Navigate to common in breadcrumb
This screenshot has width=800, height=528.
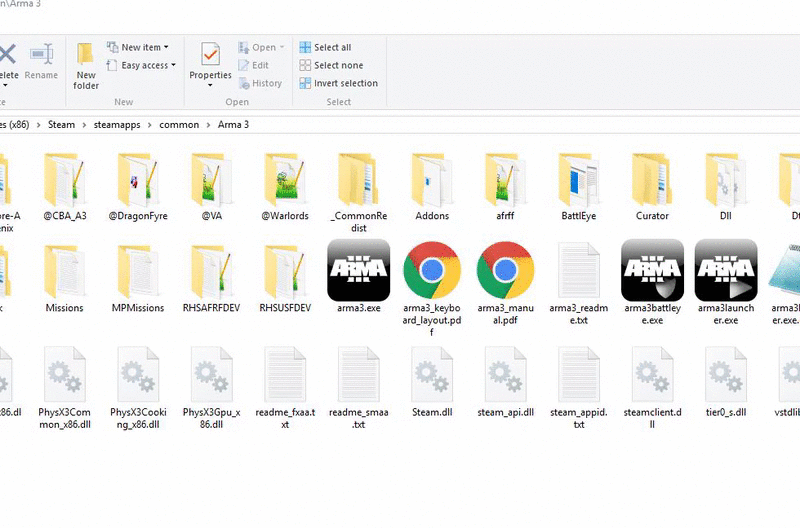[x=179, y=125]
